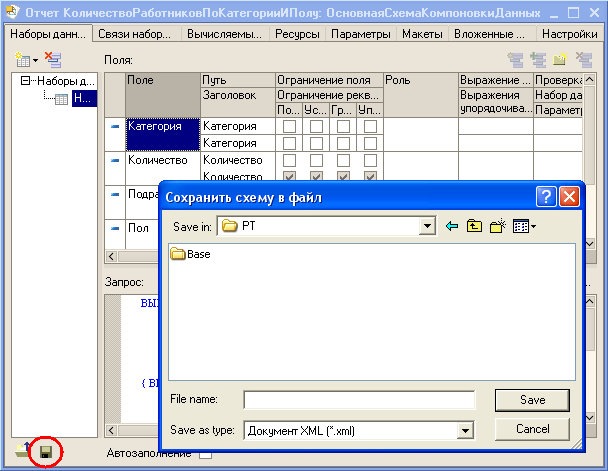Image resolution: width=608 pixels, height=471 pixels.
Task: Toggle second field restriction checkbox for Категория
Action: click(x=316, y=126)
